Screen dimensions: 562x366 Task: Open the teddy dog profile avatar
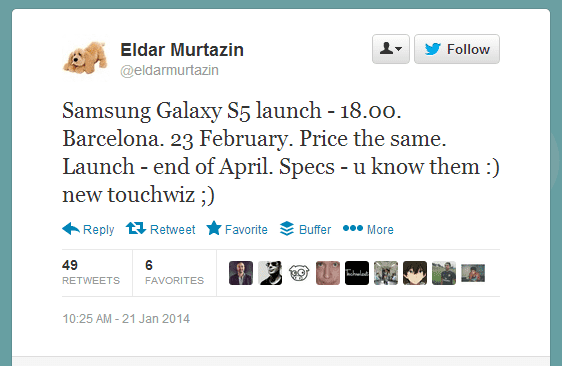point(86,58)
